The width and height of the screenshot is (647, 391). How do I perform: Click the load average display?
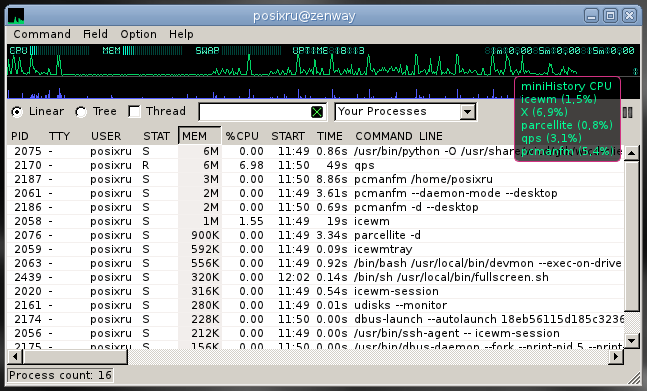(560, 51)
